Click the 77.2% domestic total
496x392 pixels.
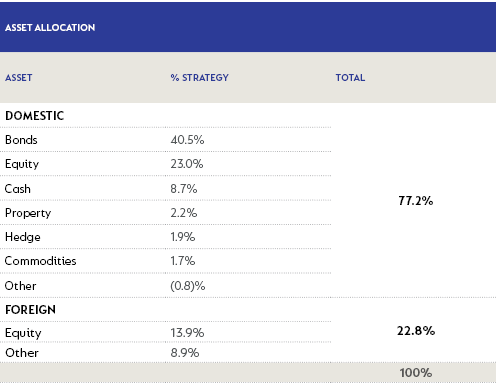(x=416, y=201)
